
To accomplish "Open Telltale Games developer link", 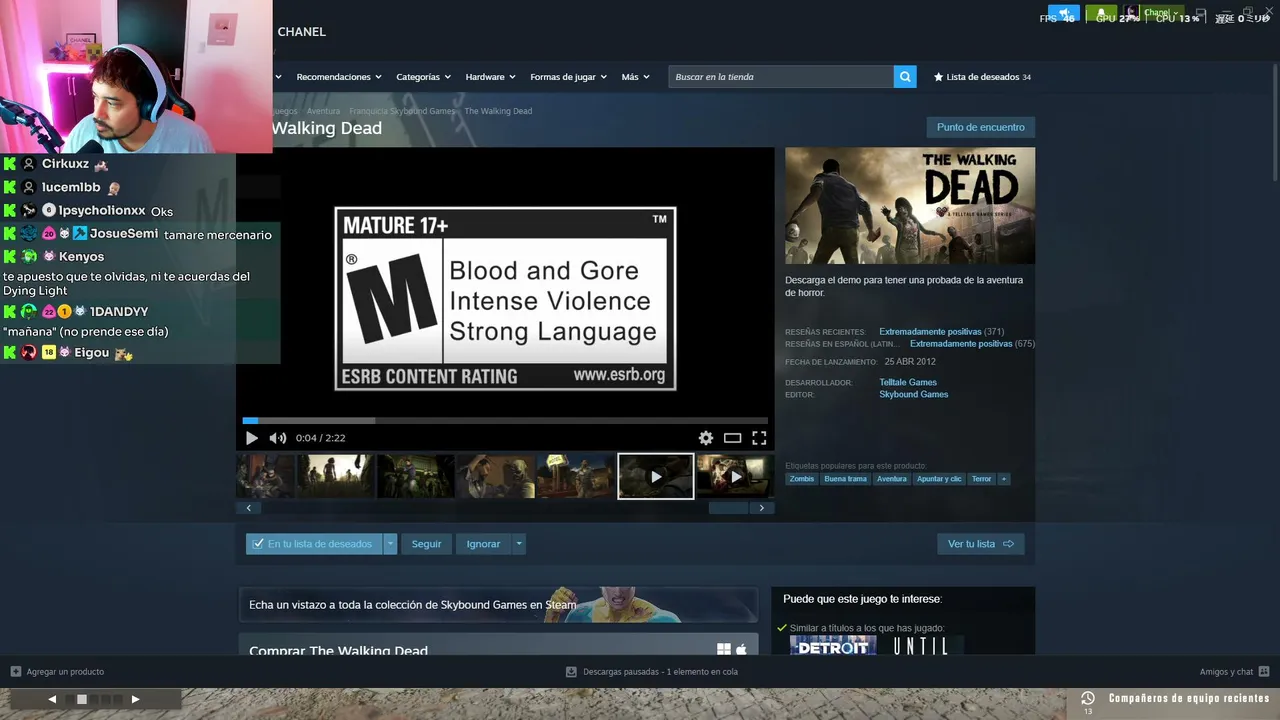I will click(x=908, y=382).
